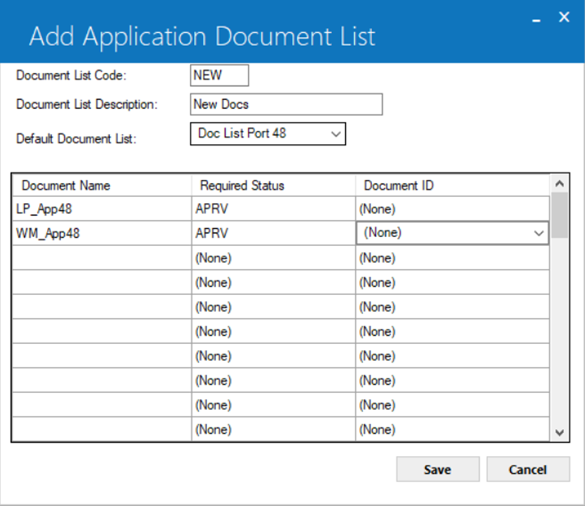Edit the Document List Description field
Image resolution: width=585 pixels, height=506 pixels.
286,104
